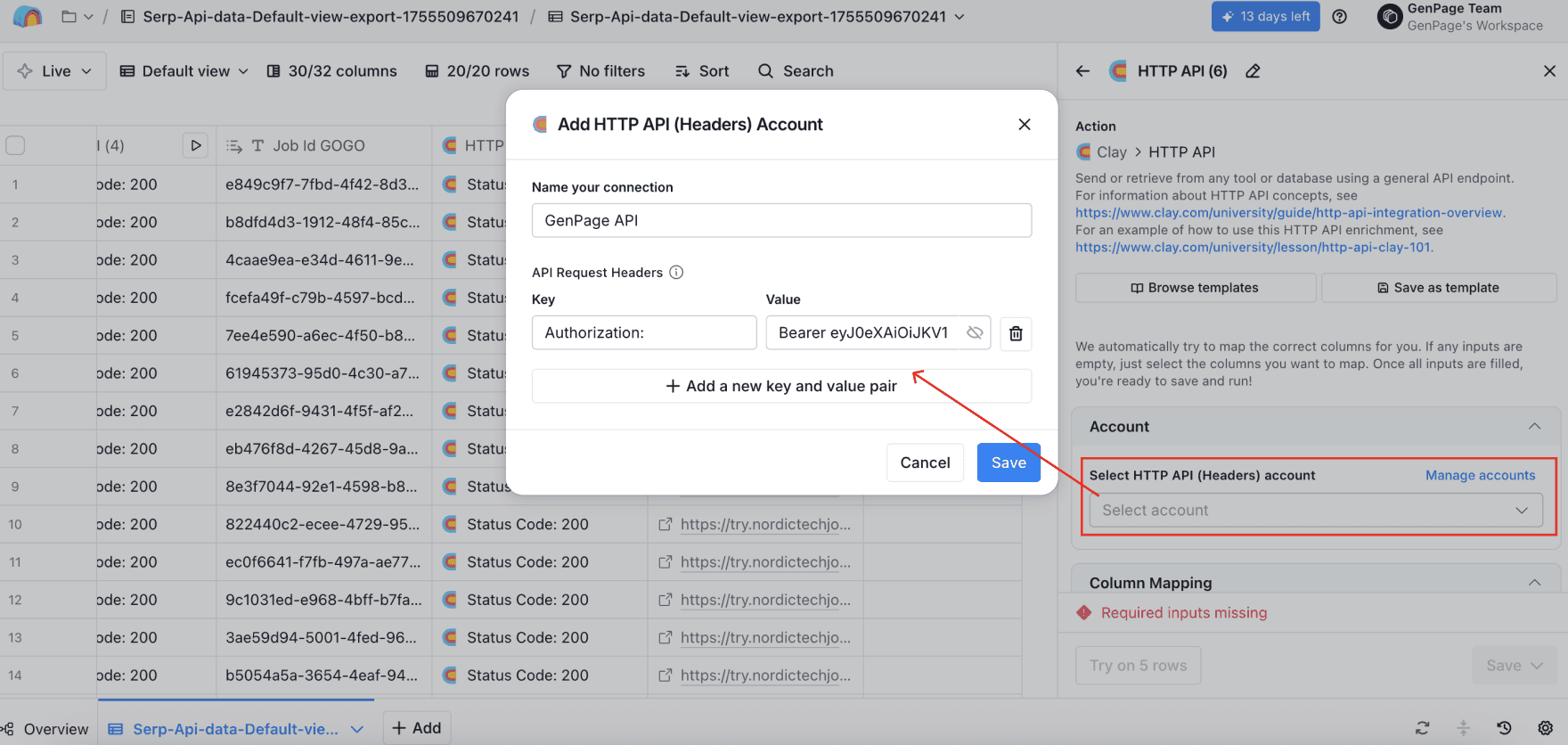Click Manage accounts link

[x=1480, y=475]
